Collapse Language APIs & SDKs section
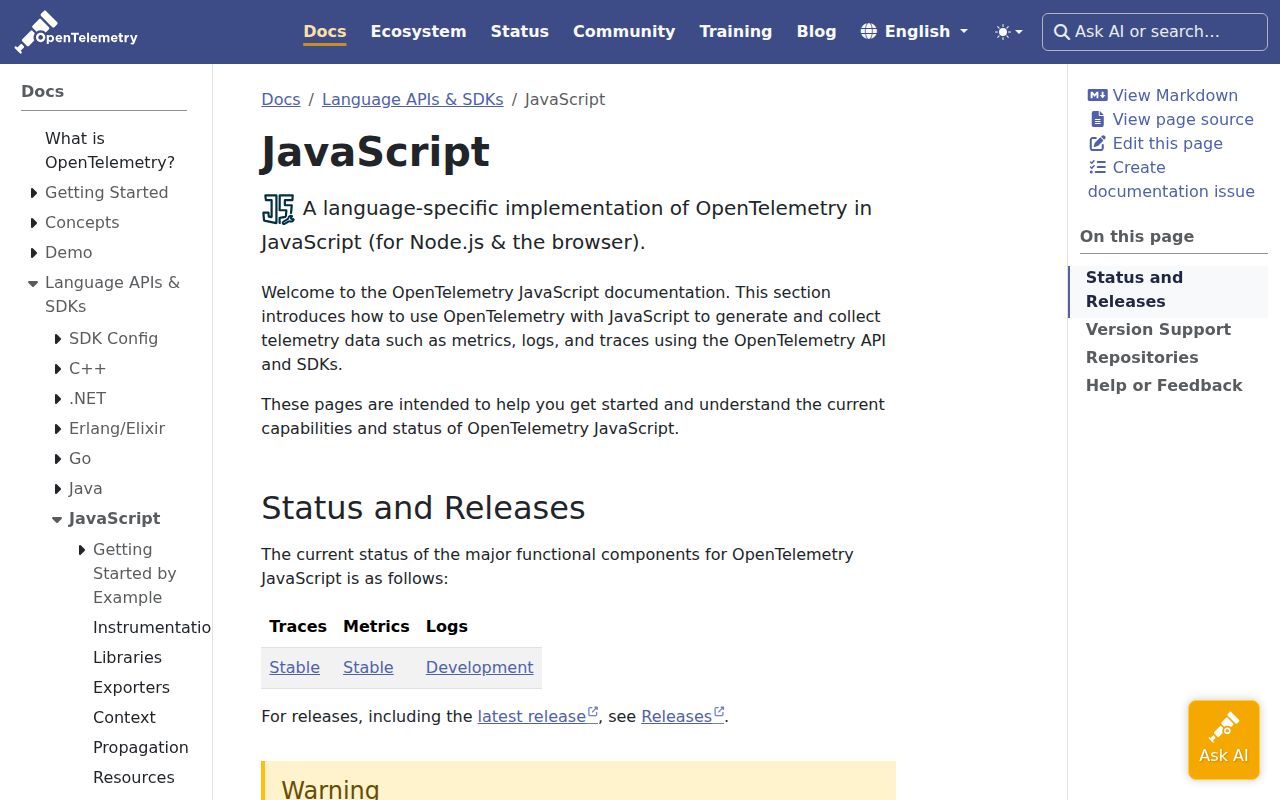 click(33, 284)
